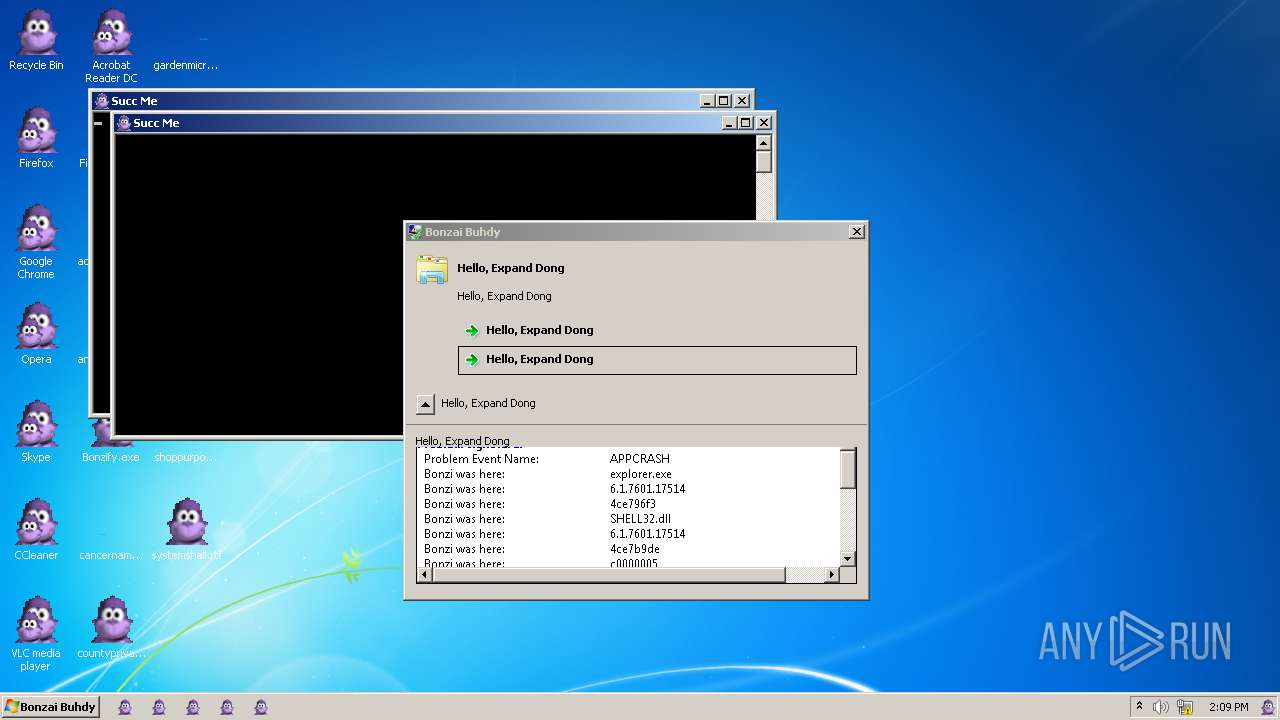The image size is (1280, 720).
Task: Maximize the front Succ Me window
Action: click(x=745, y=123)
